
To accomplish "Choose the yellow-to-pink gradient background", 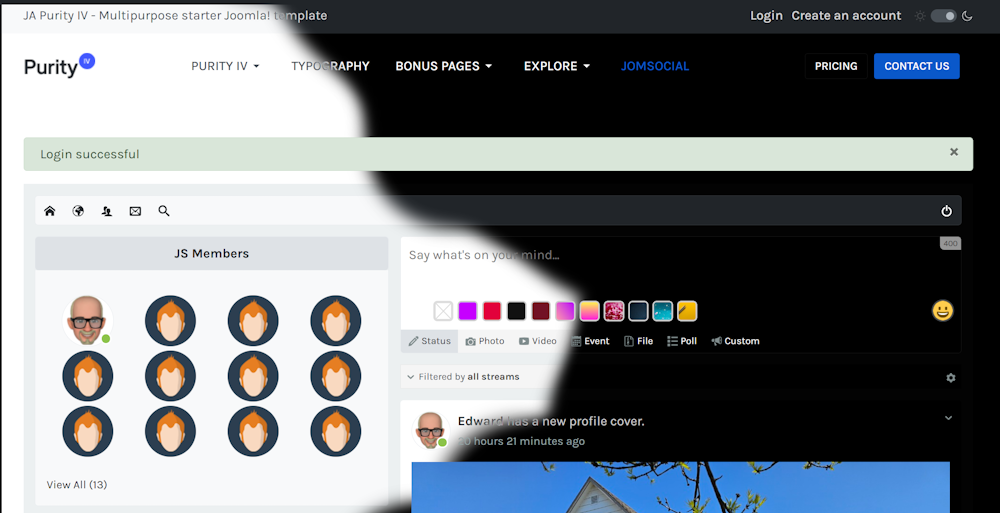I will point(589,311).
